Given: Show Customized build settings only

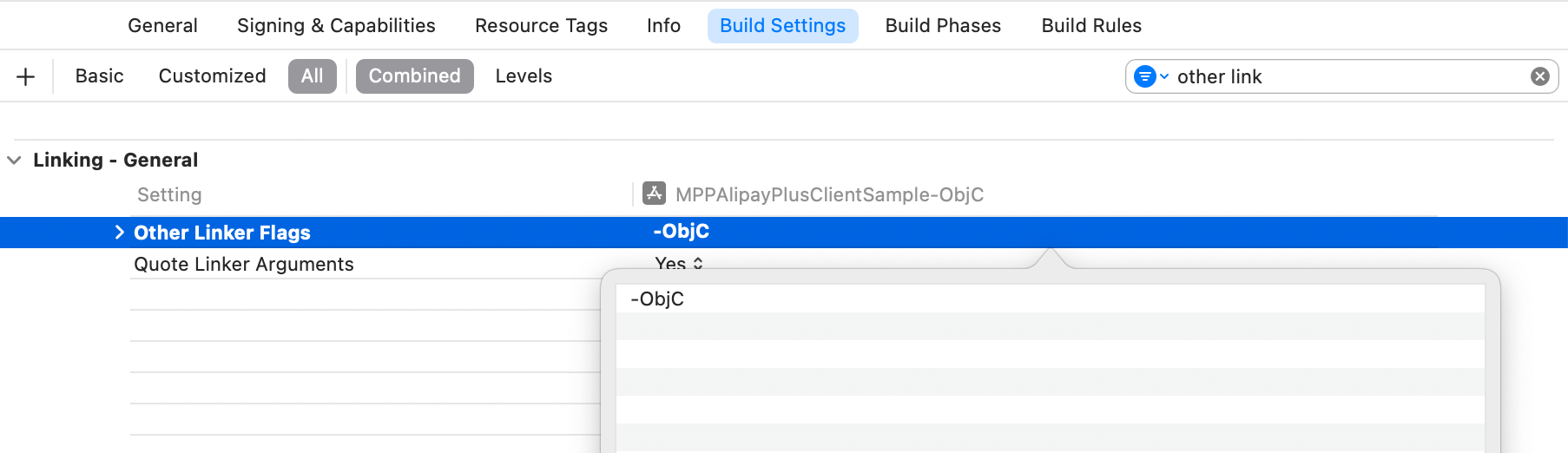Looking at the screenshot, I should coord(212,76).
